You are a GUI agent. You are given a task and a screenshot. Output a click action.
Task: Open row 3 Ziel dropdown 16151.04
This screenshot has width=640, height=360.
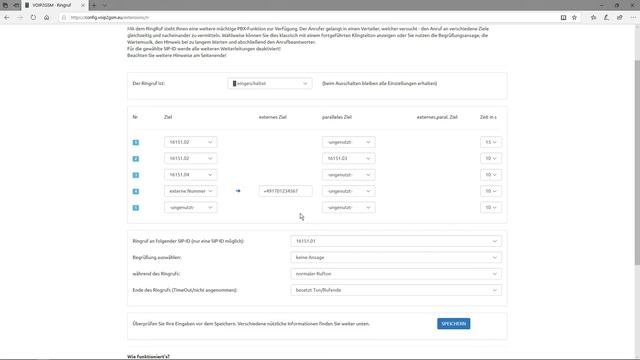pyautogui.click(x=191, y=175)
